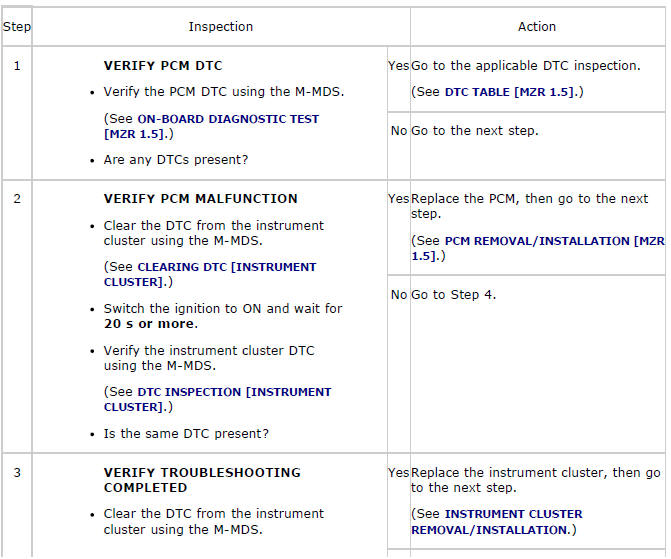
Task: Click the VERIFY PCM MALFUNCTION heading
Action: pos(200,199)
